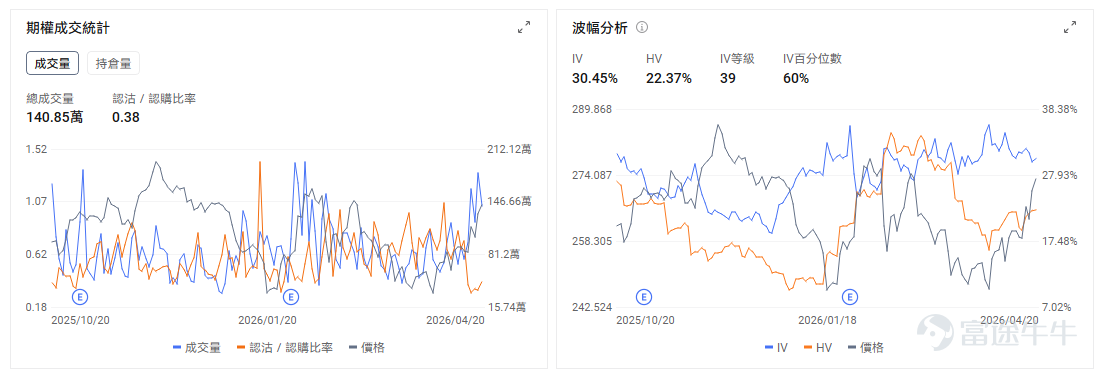
Task: Toggle the 價格 legend in options chart
Action: pyautogui.click(x=366, y=347)
